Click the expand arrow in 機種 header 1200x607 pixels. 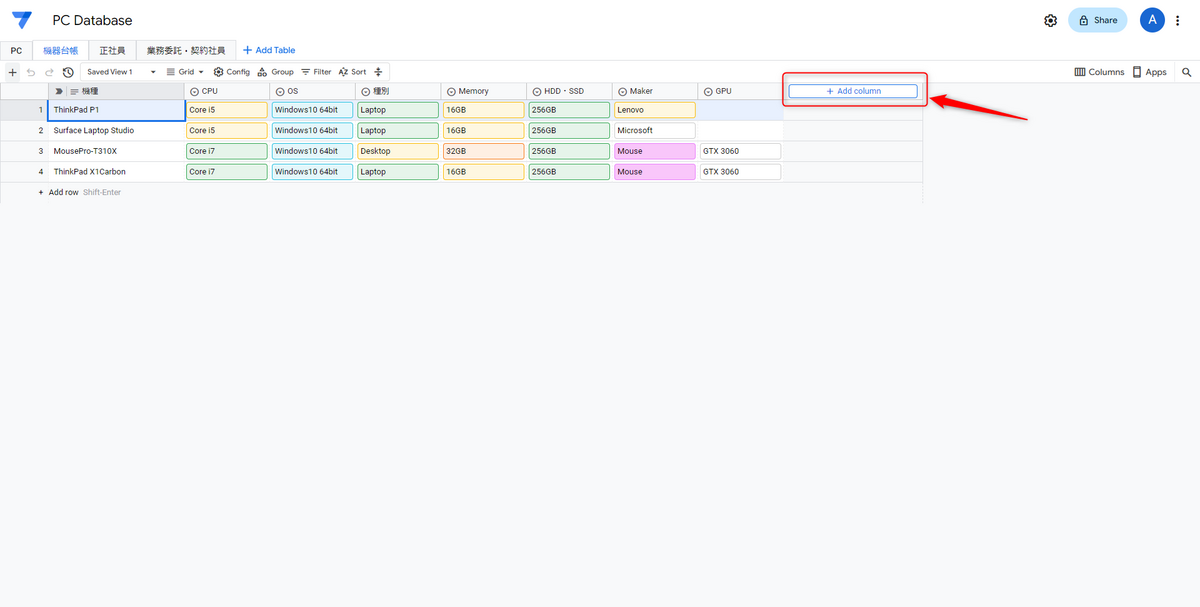(x=59, y=91)
